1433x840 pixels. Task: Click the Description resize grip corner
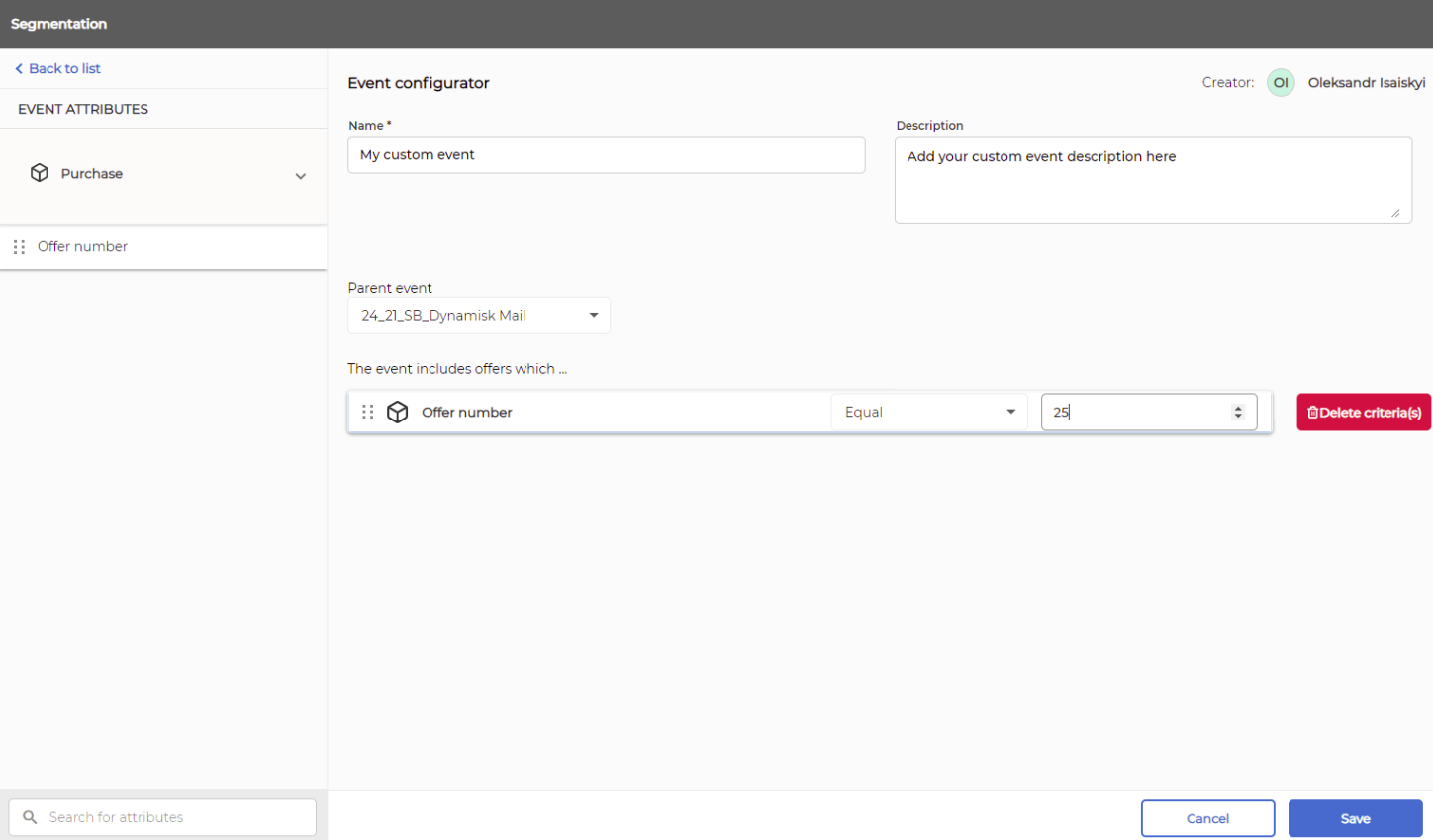(1395, 213)
